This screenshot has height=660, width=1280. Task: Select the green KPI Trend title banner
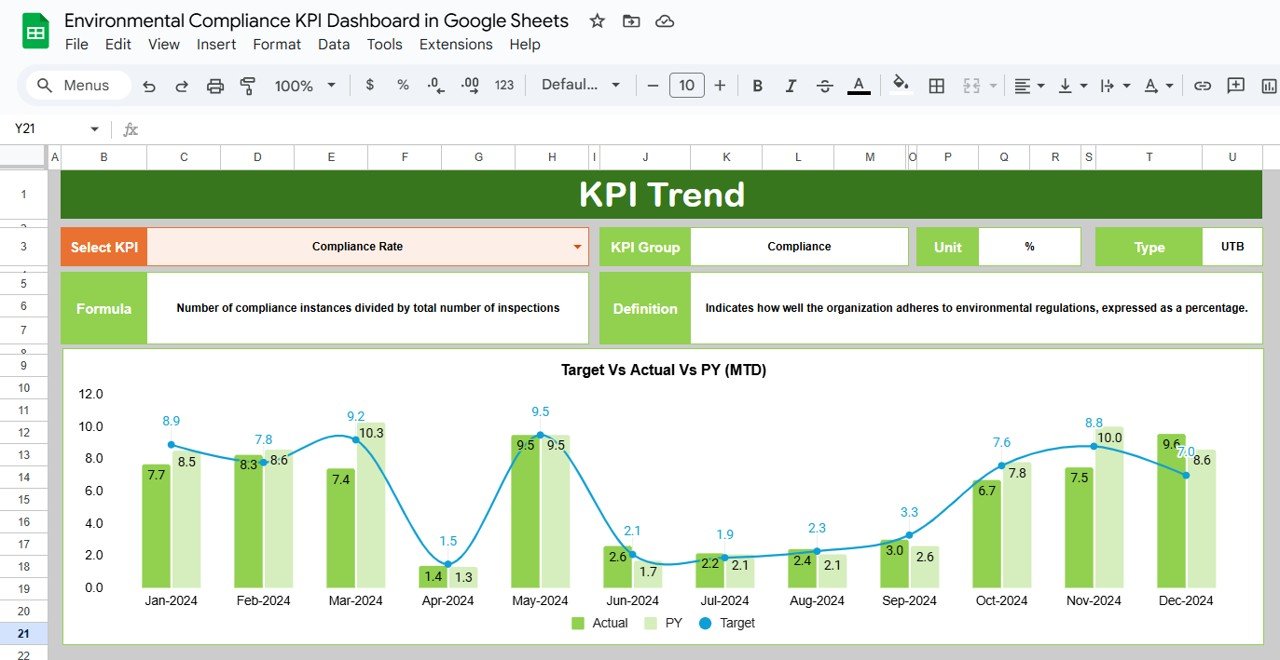661,194
